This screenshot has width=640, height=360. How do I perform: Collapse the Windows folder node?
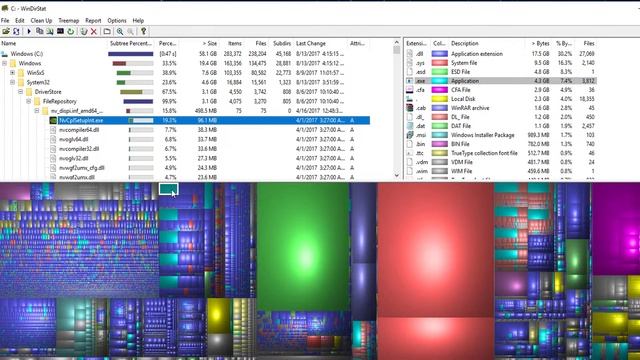(4, 63)
